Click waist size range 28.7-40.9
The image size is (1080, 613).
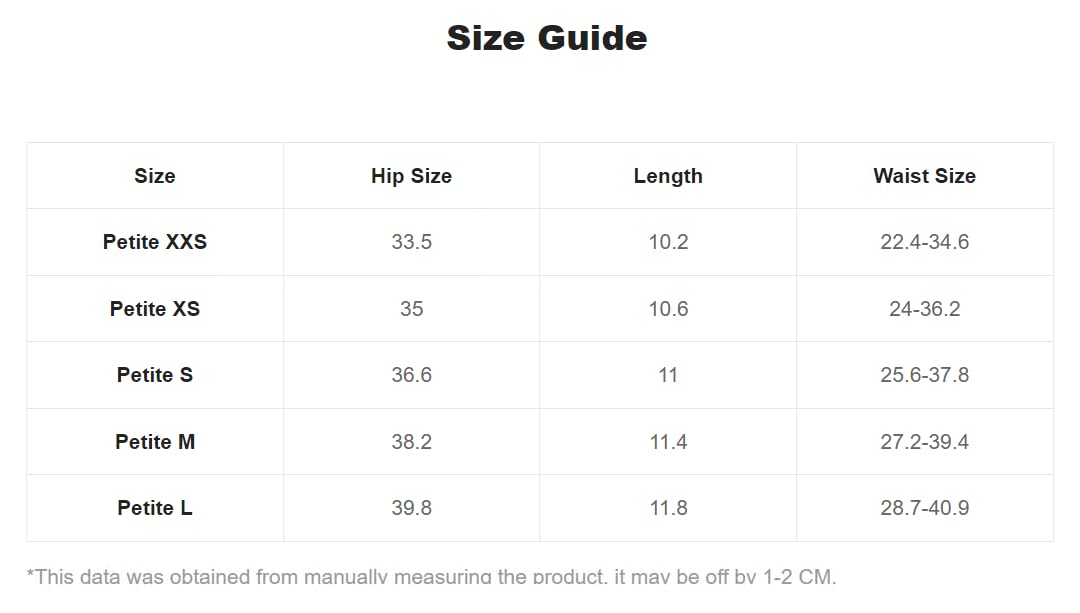pos(924,508)
